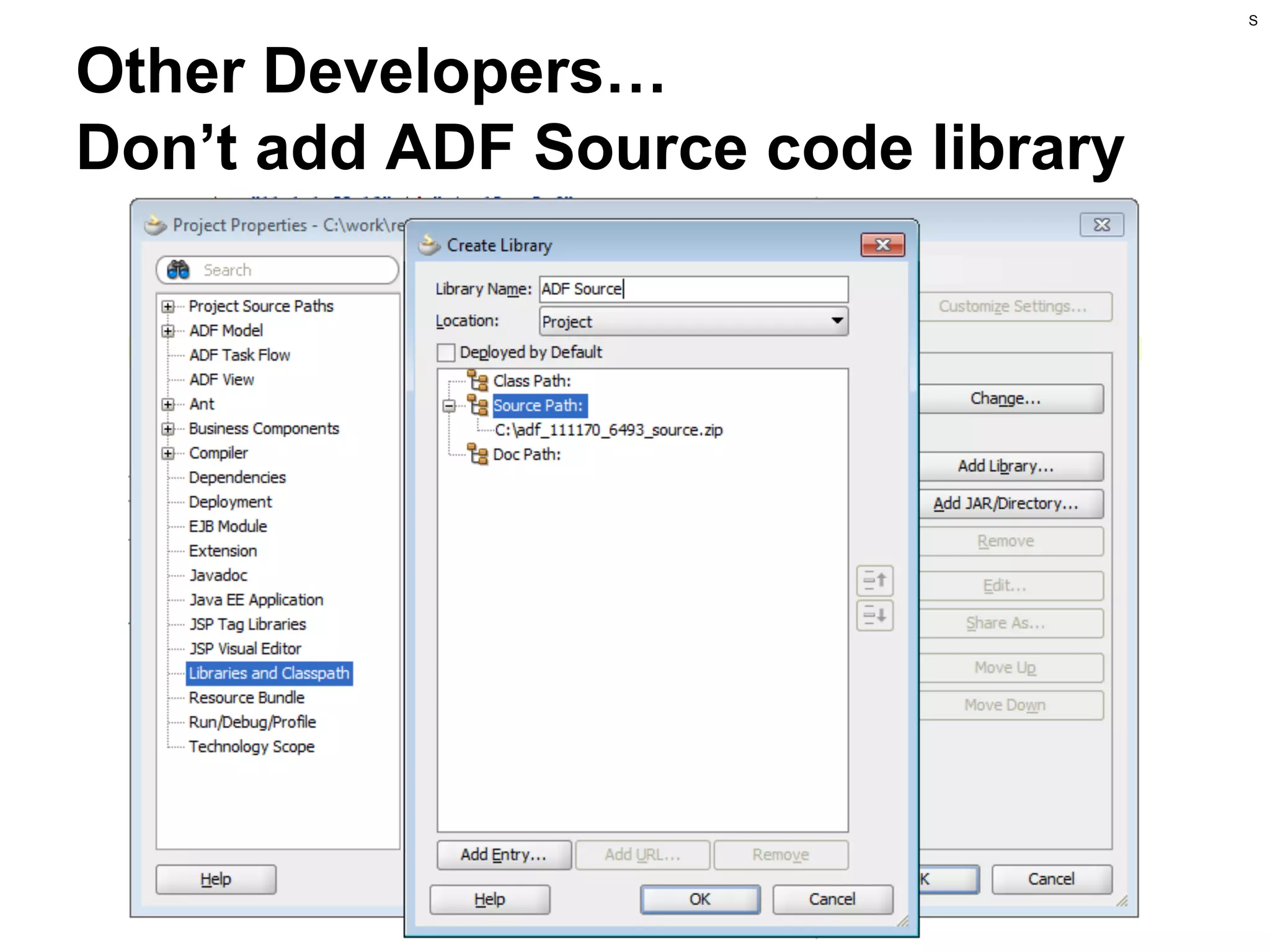
Task: Click the Class Path folder-tree icon
Action: (477, 381)
